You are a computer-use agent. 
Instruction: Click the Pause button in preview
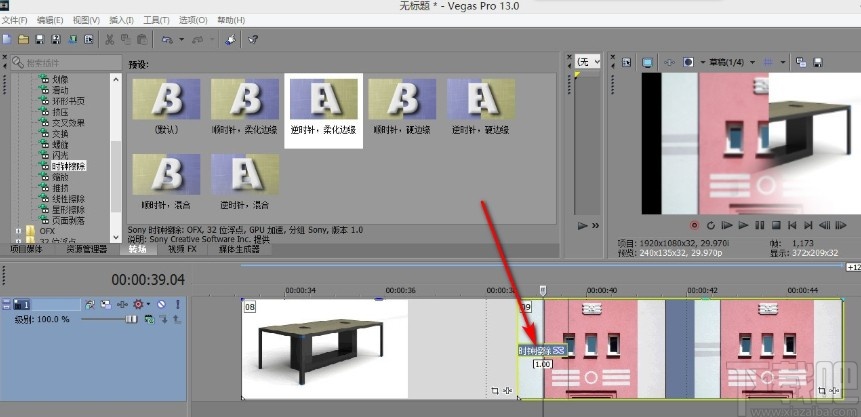[760, 225]
